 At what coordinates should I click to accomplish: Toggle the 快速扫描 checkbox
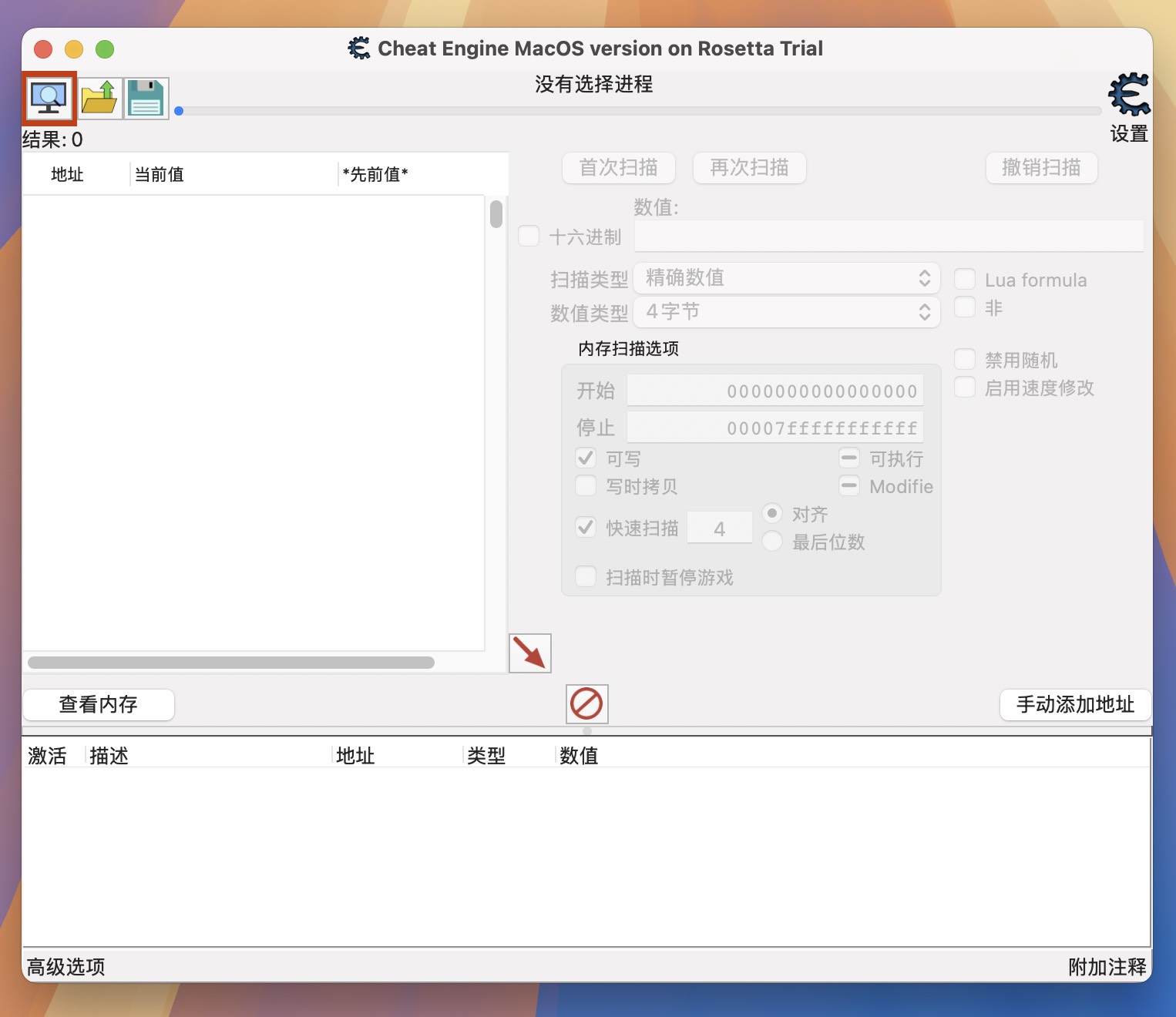click(586, 527)
